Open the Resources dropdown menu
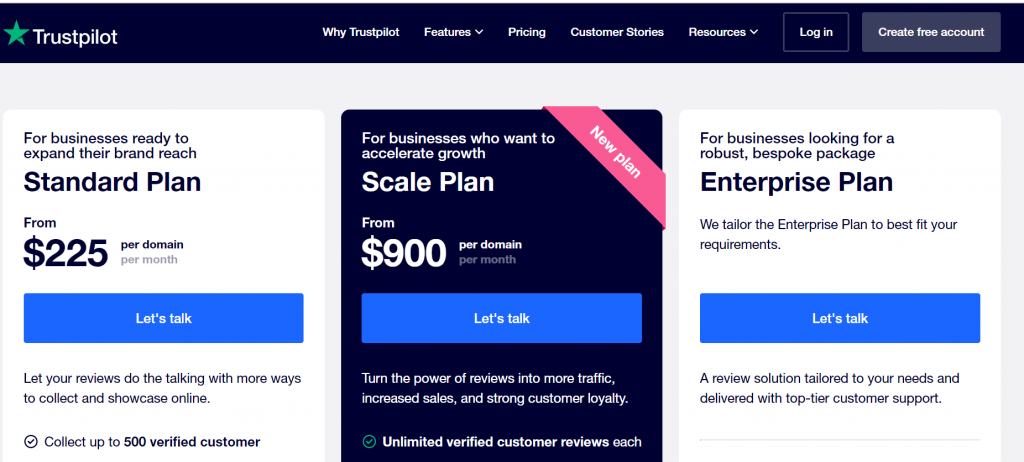 click(723, 32)
